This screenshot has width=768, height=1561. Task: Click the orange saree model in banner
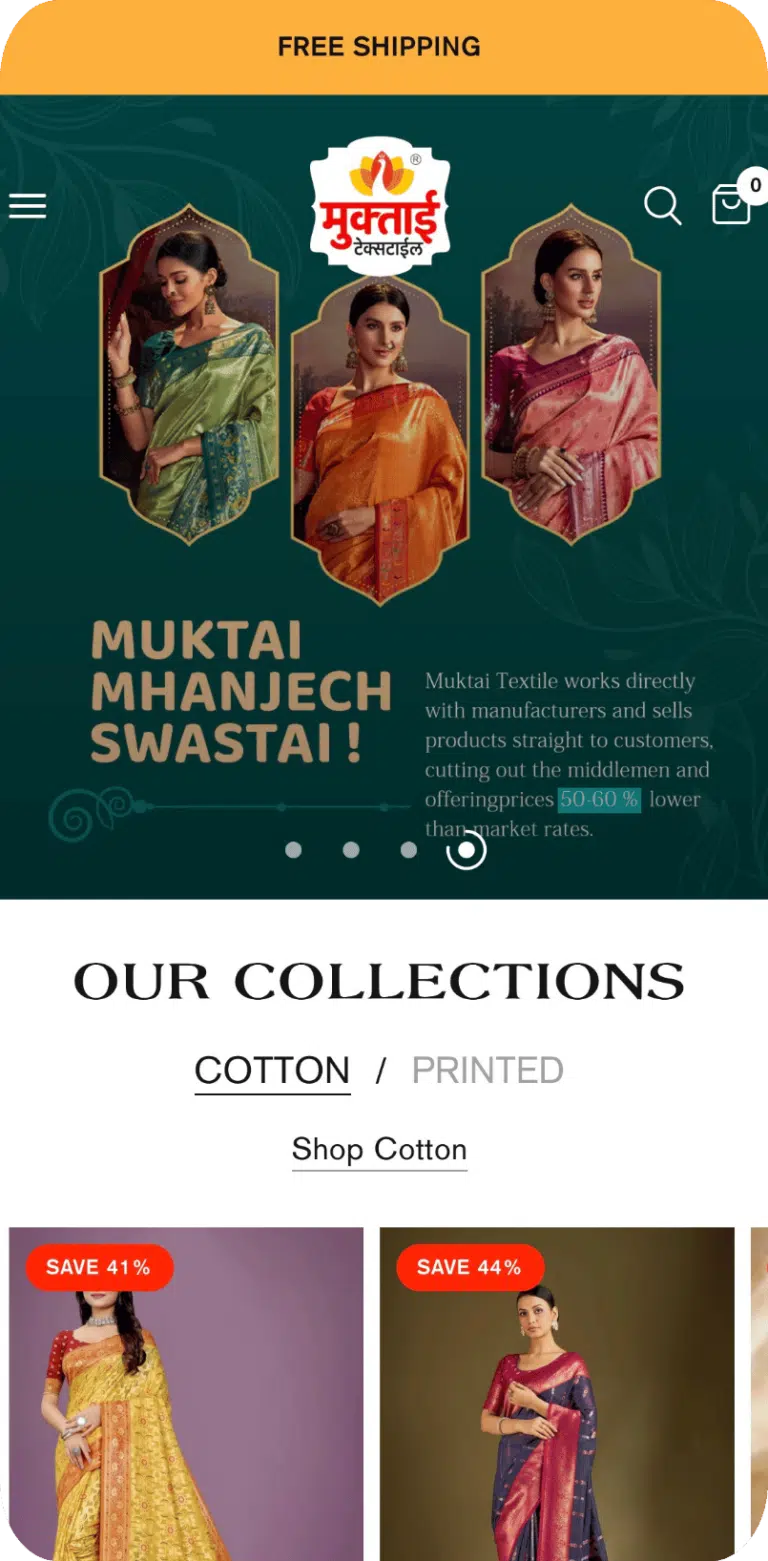pos(380,440)
